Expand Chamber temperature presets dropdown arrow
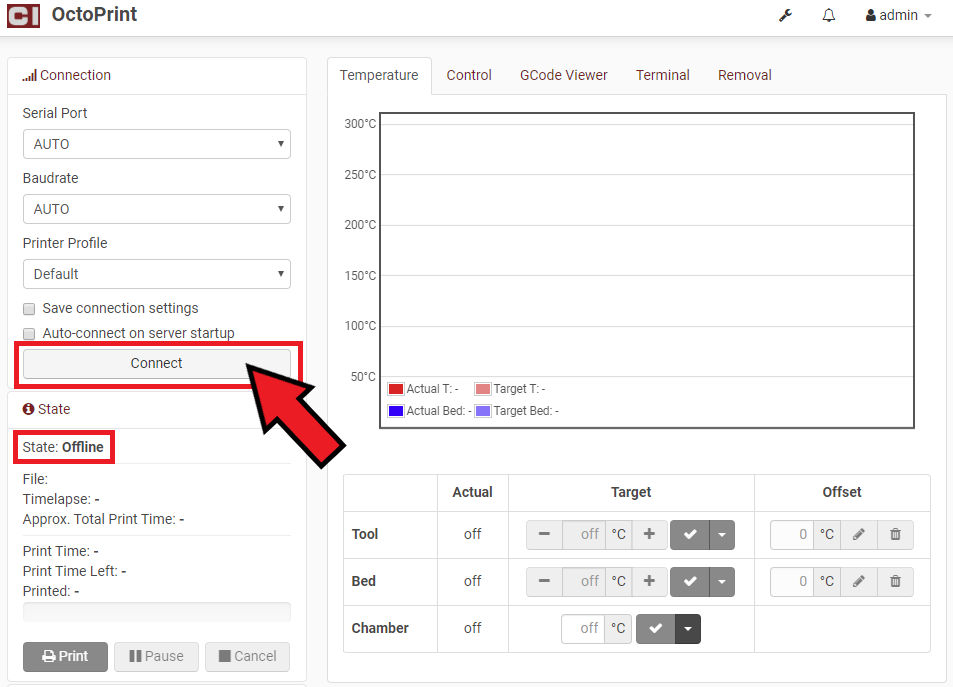This screenshot has width=953, height=687. pyautogui.click(x=687, y=628)
